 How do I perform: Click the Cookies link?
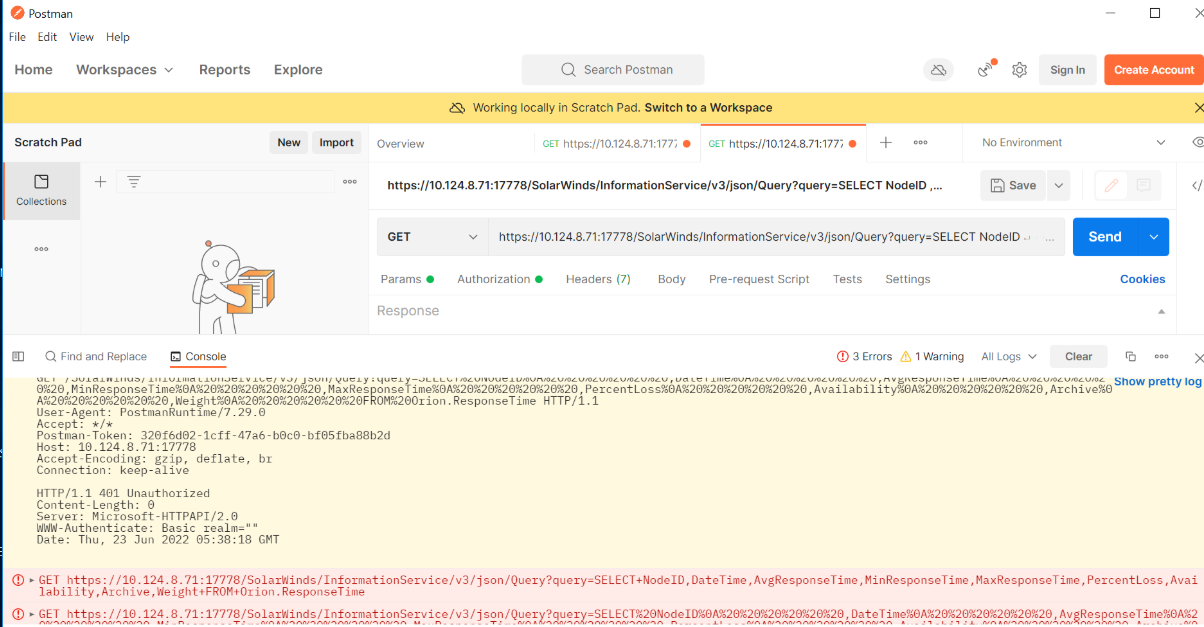1142,279
